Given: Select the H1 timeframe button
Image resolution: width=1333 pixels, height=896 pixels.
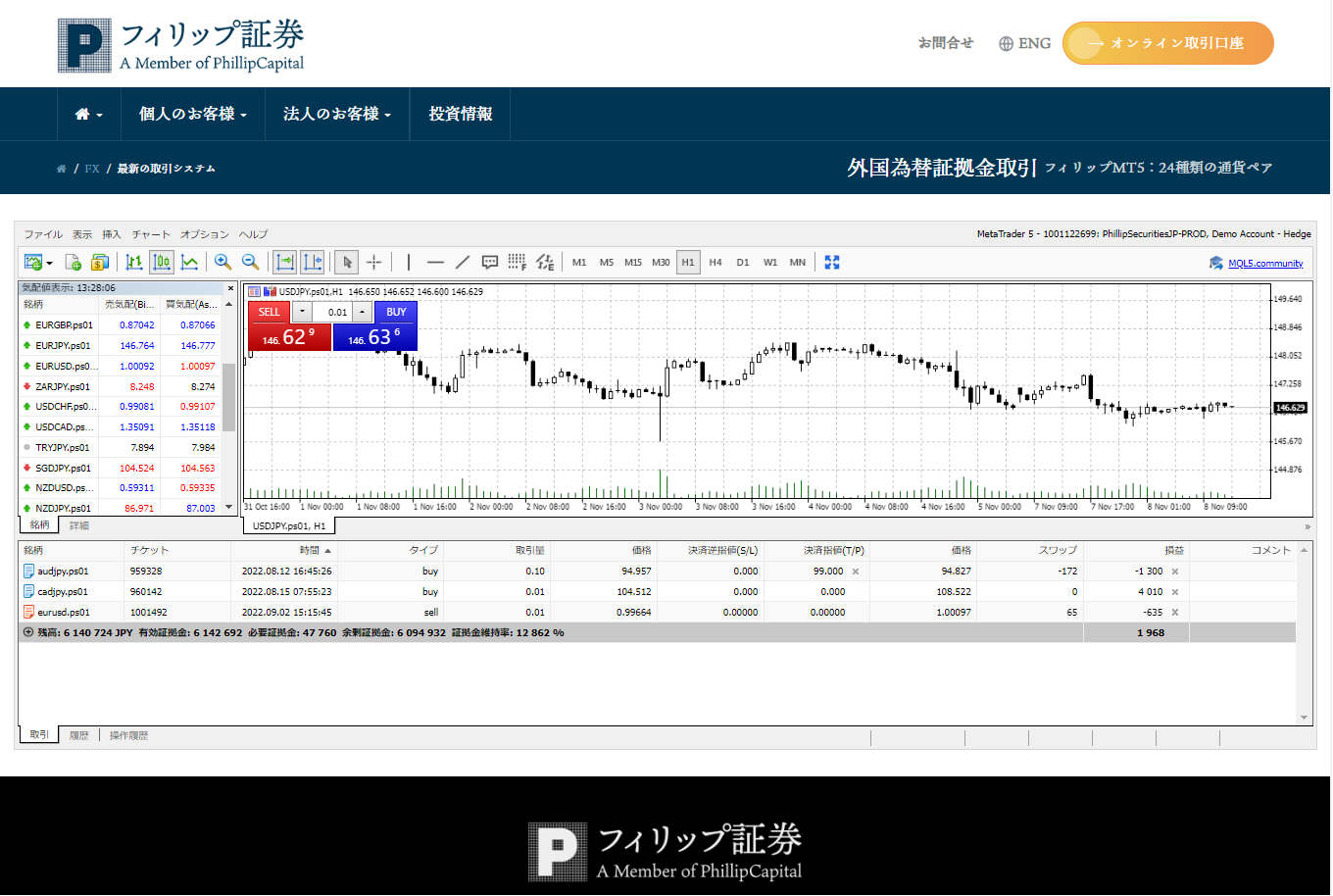Looking at the screenshot, I should click(x=688, y=263).
